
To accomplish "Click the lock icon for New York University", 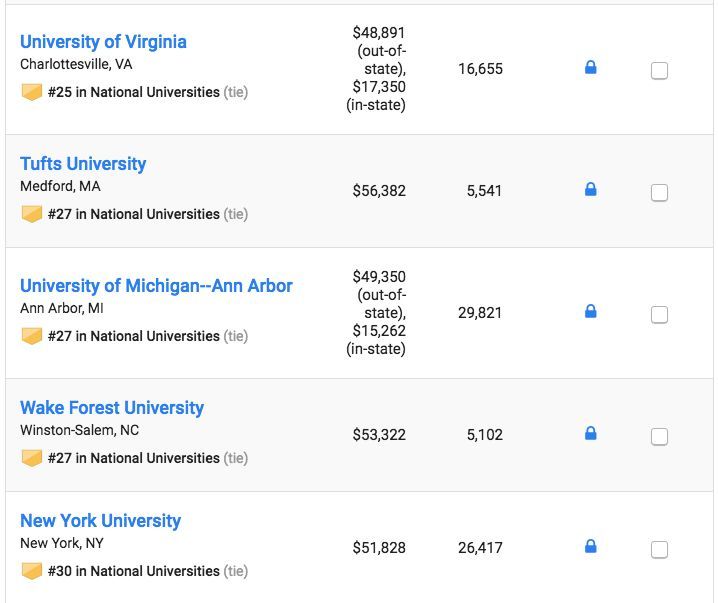I will pyautogui.click(x=590, y=546).
